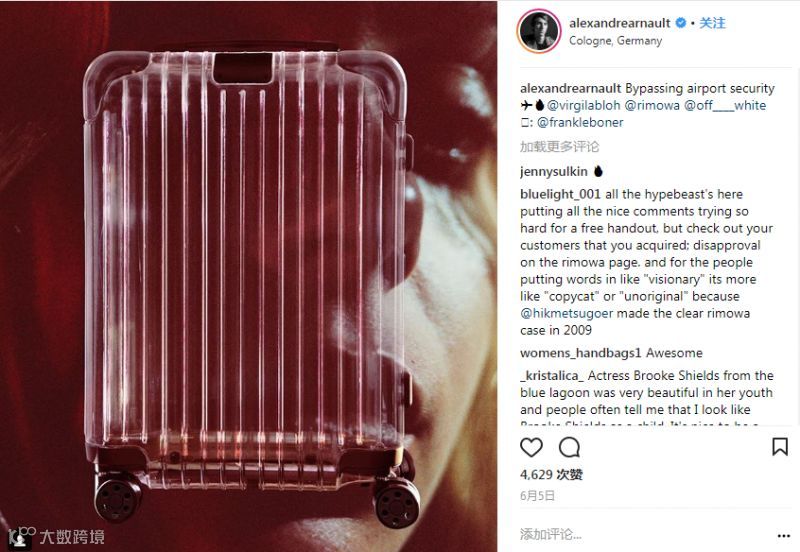Open the @rimowa mention
This screenshot has height=552, width=800.
point(652,106)
